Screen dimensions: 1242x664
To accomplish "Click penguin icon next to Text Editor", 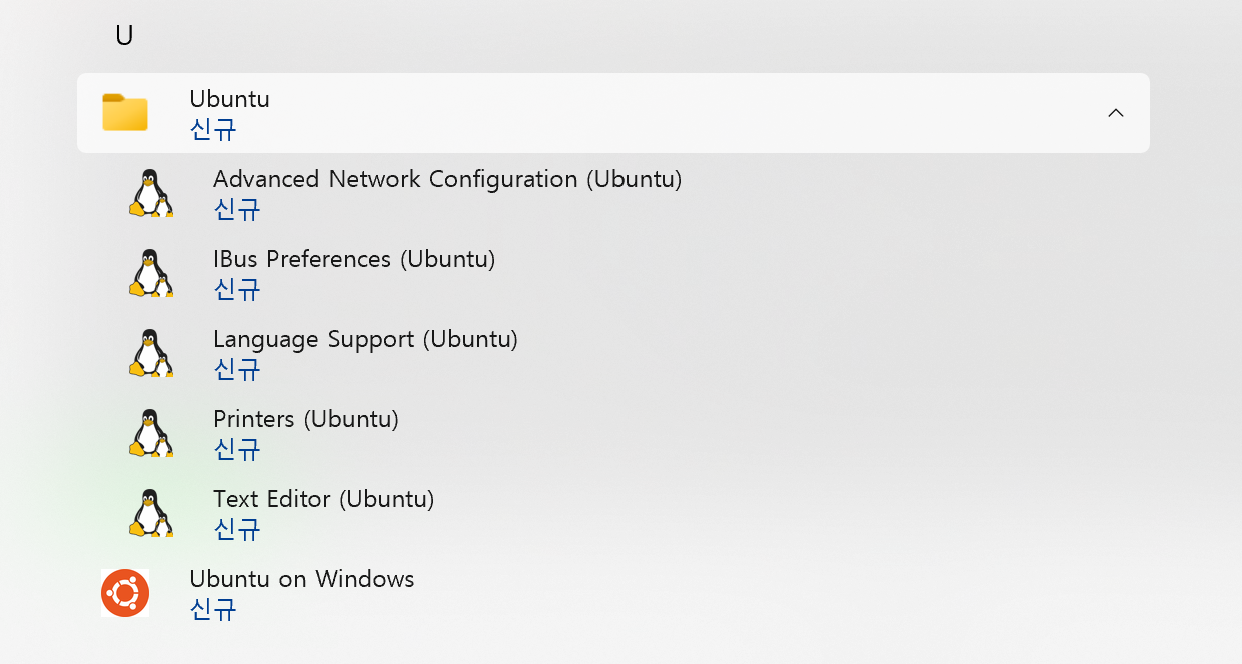I will (x=150, y=513).
